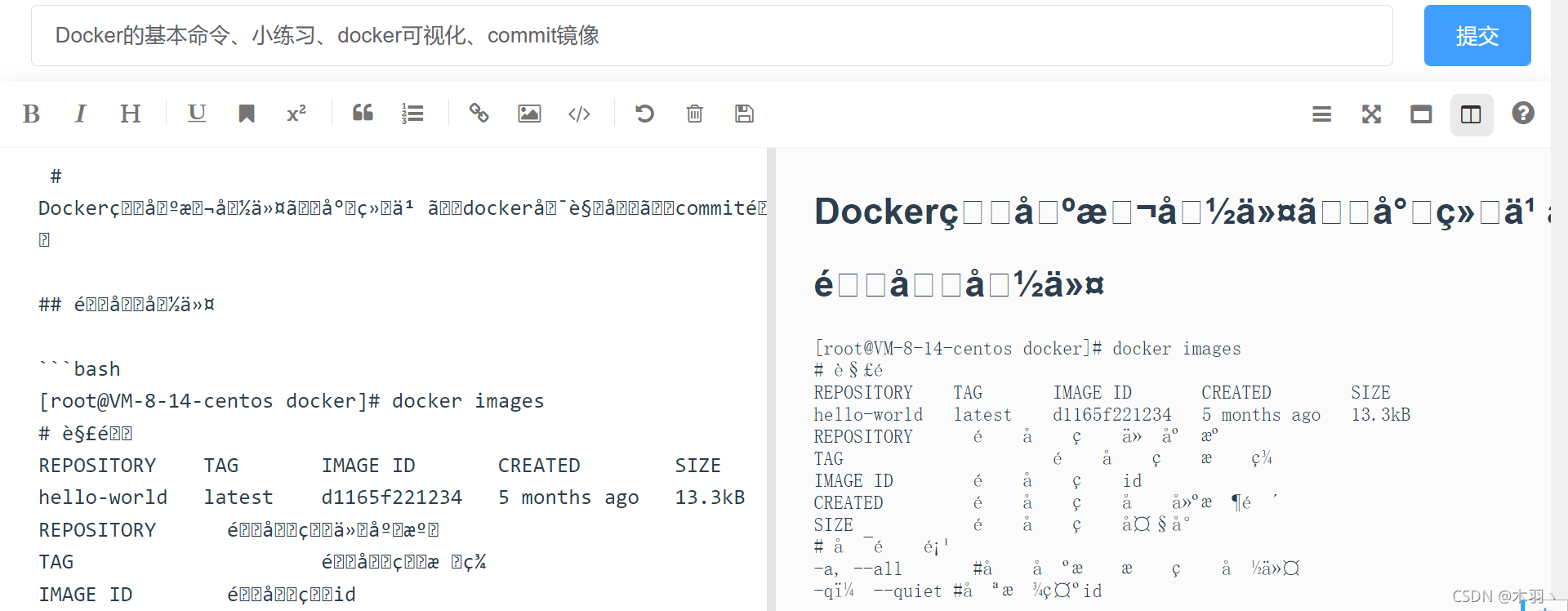Open the navigation menu lines icon

click(x=1321, y=114)
